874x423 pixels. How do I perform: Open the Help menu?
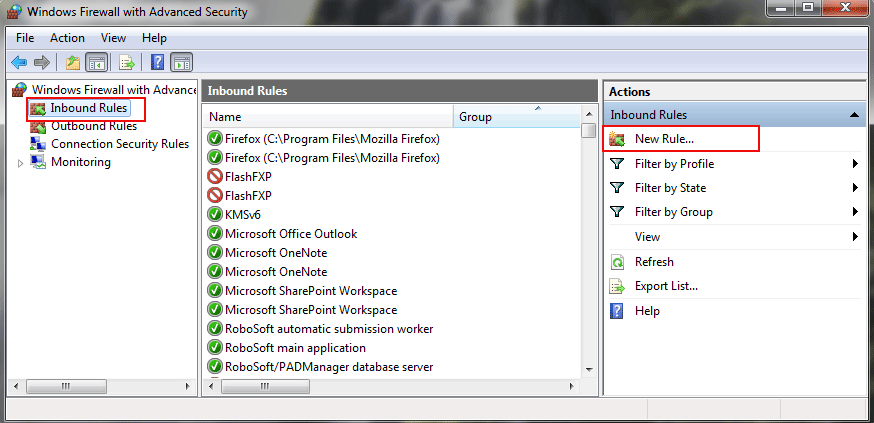coord(154,38)
